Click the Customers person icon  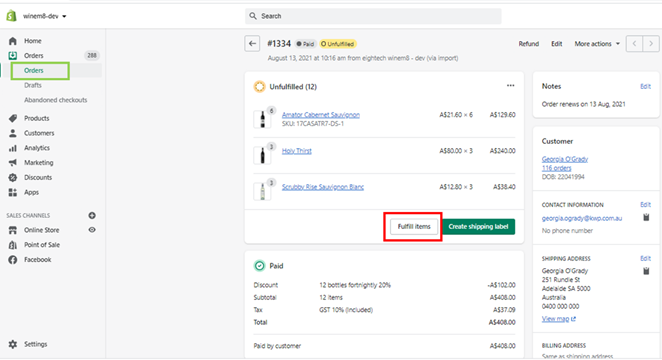tap(13, 133)
